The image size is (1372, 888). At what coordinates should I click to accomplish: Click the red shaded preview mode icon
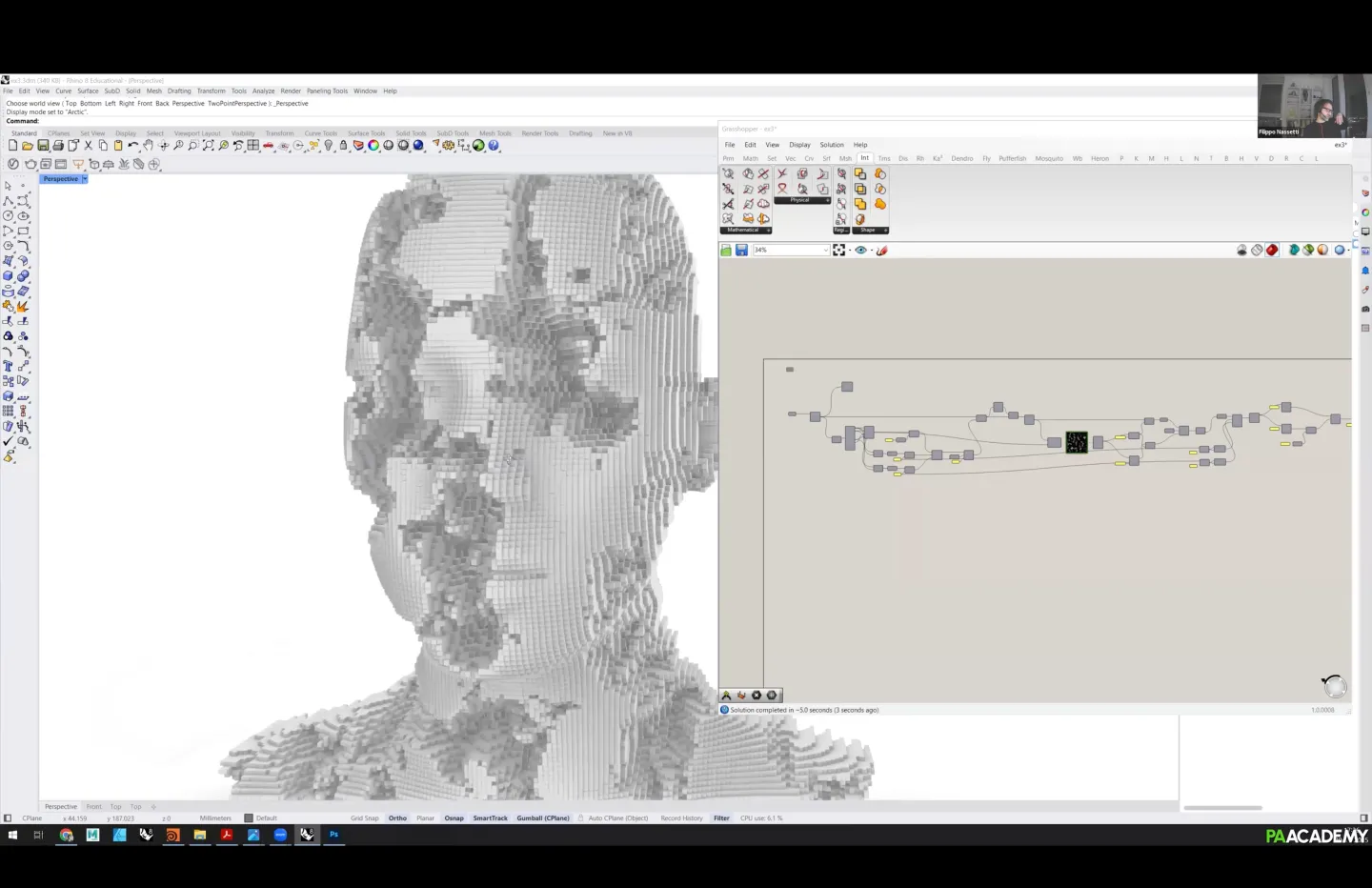click(x=1272, y=251)
